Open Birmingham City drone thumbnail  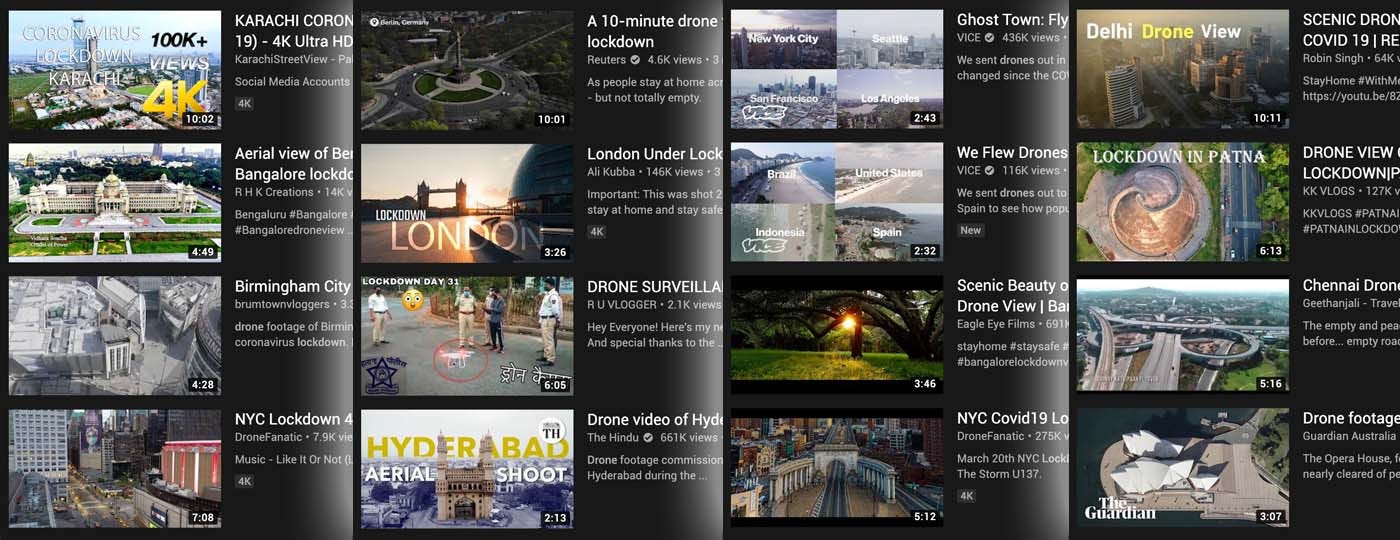pyautogui.click(x=115, y=336)
